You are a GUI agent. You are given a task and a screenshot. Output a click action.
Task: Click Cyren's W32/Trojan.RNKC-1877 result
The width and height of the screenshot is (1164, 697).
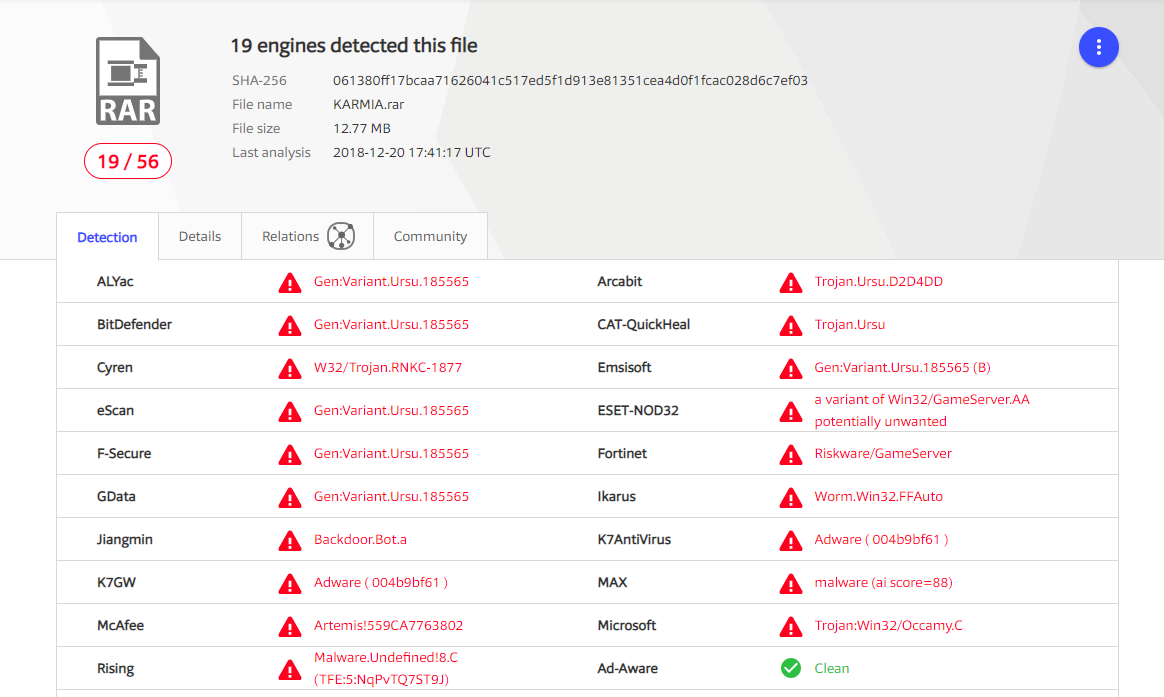[388, 367]
